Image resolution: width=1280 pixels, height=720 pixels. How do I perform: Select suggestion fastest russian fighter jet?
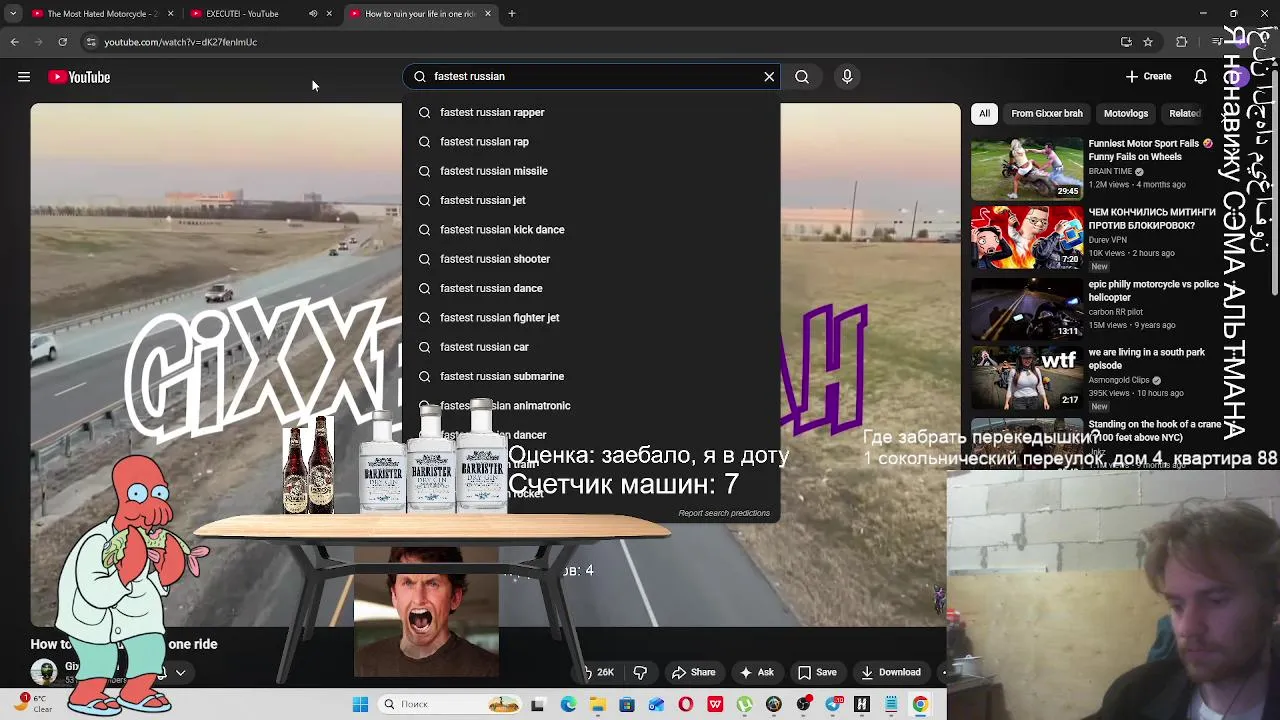tap(591, 318)
